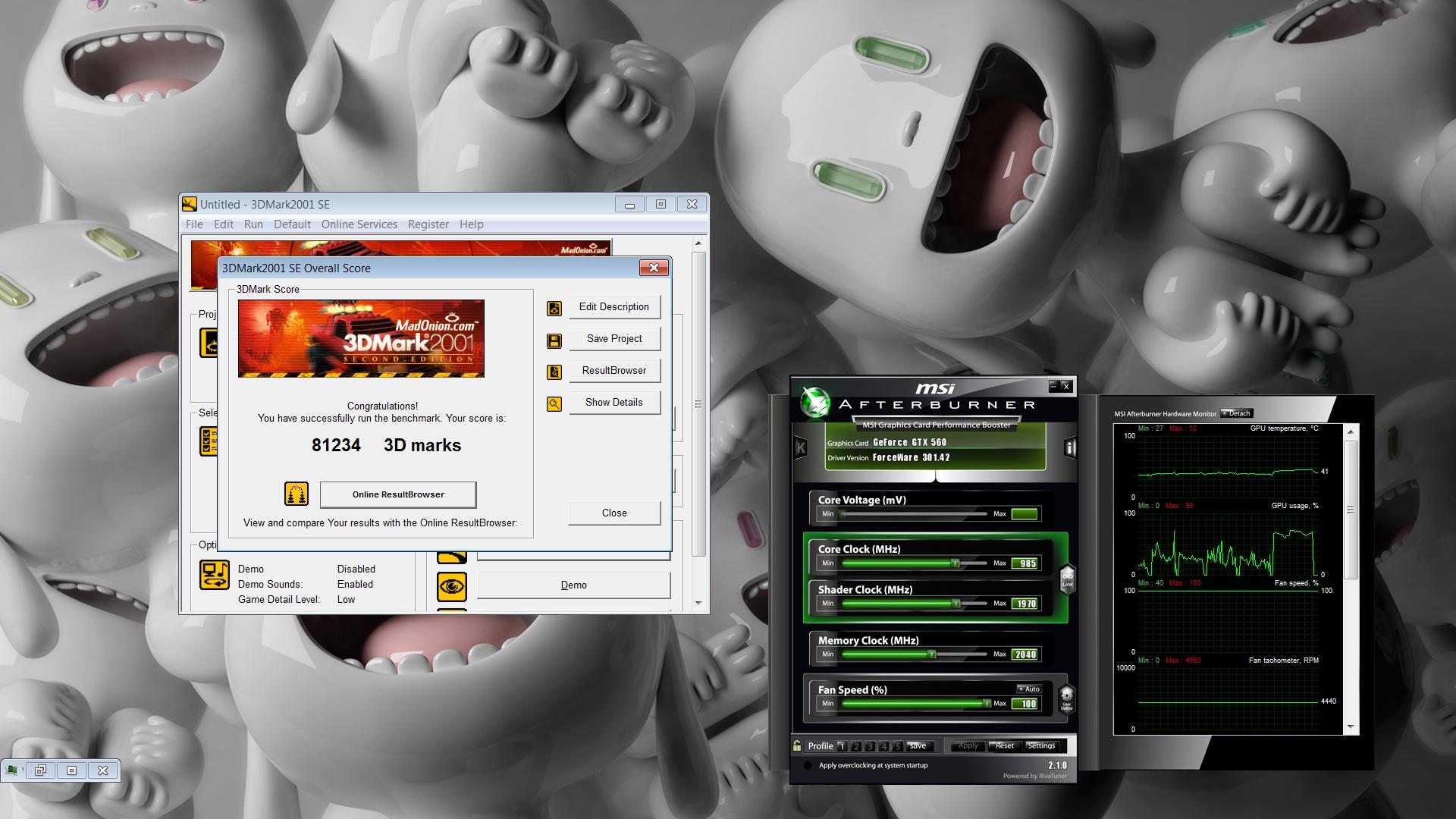Open the Online Services menu

359,224
